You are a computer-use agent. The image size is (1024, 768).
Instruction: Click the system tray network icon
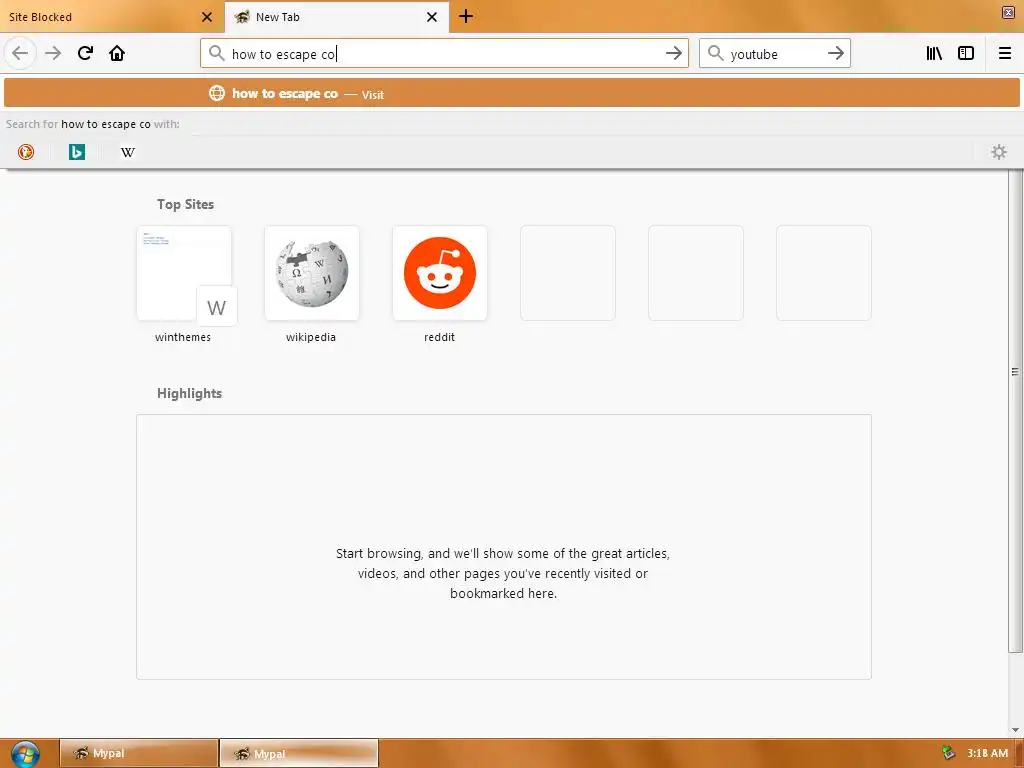948,753
